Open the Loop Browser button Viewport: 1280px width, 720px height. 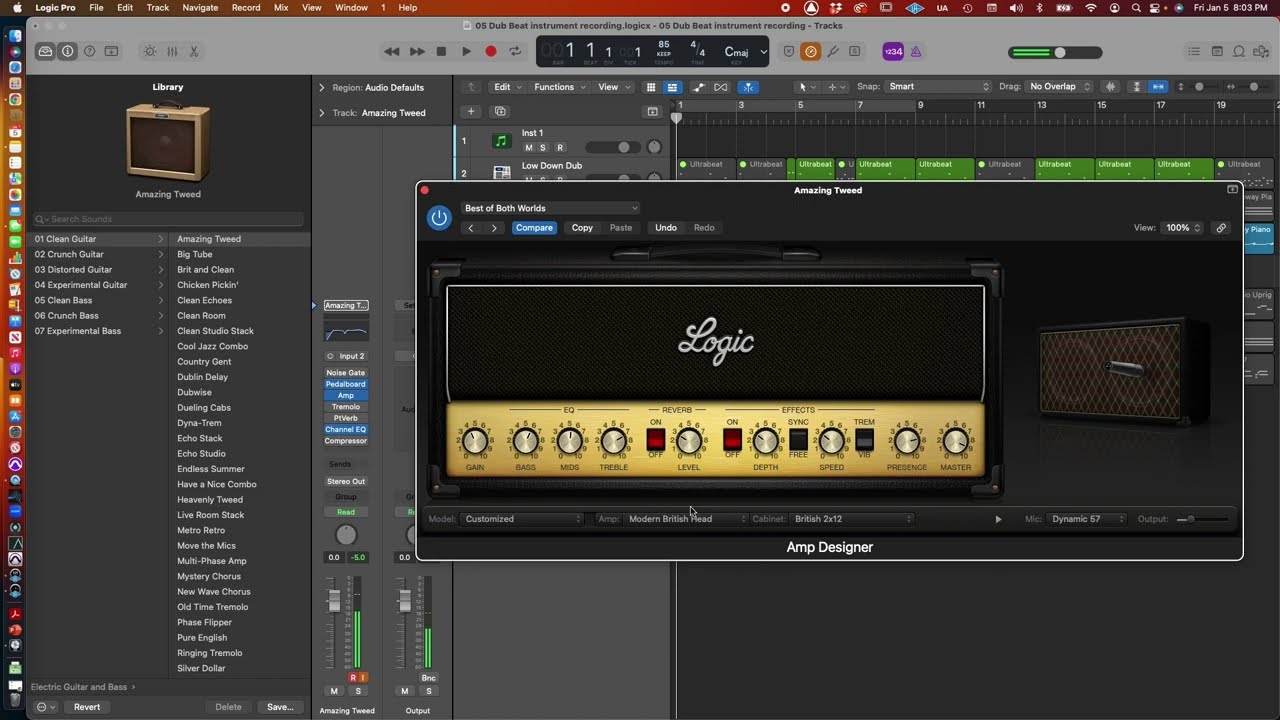point(1239,51)
